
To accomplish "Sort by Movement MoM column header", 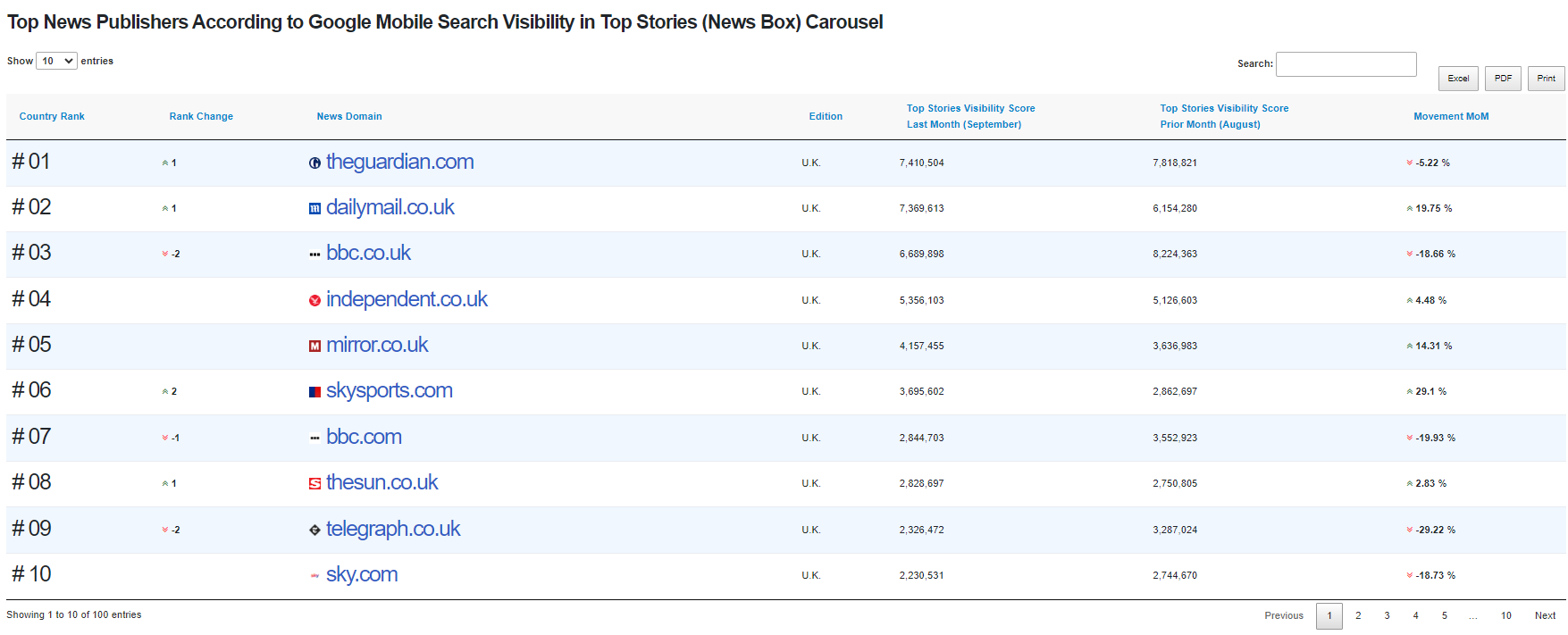I will tap(1451, 116).
